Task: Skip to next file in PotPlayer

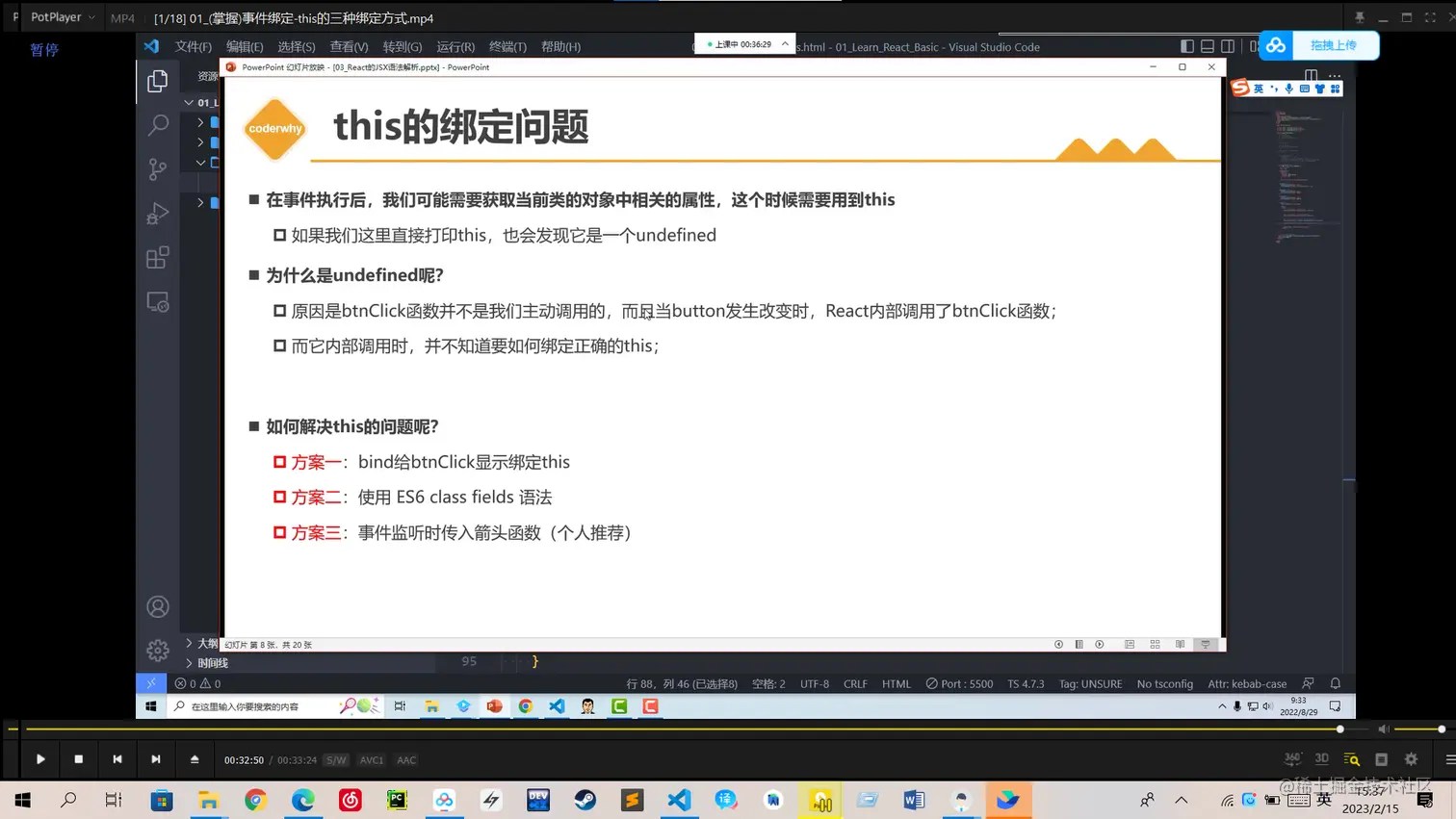Action: 156,759
